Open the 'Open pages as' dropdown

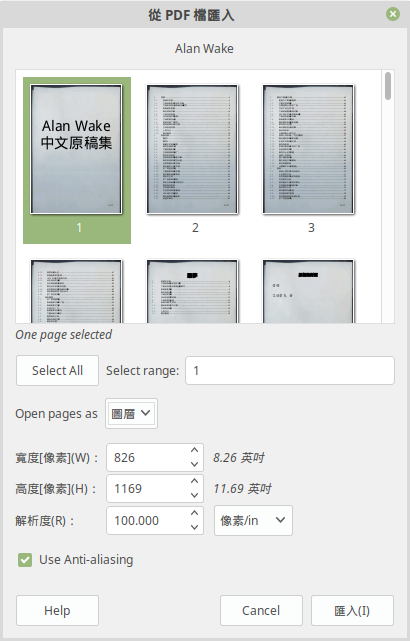click(x=131, y=413)
